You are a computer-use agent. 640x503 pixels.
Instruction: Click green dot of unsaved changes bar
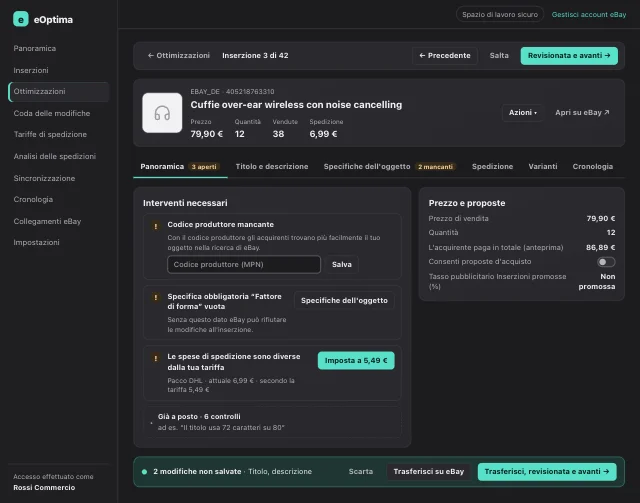(x=144, y=472)
